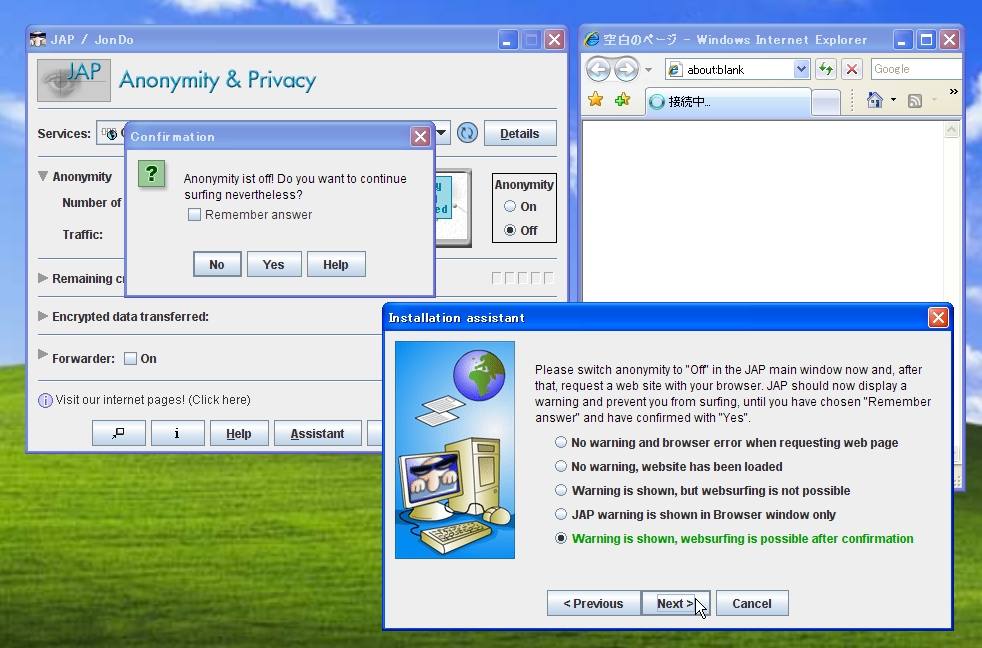Open the Favorites star in Internet Explorer
982x648 pixels.
click(x=596, y=100)
